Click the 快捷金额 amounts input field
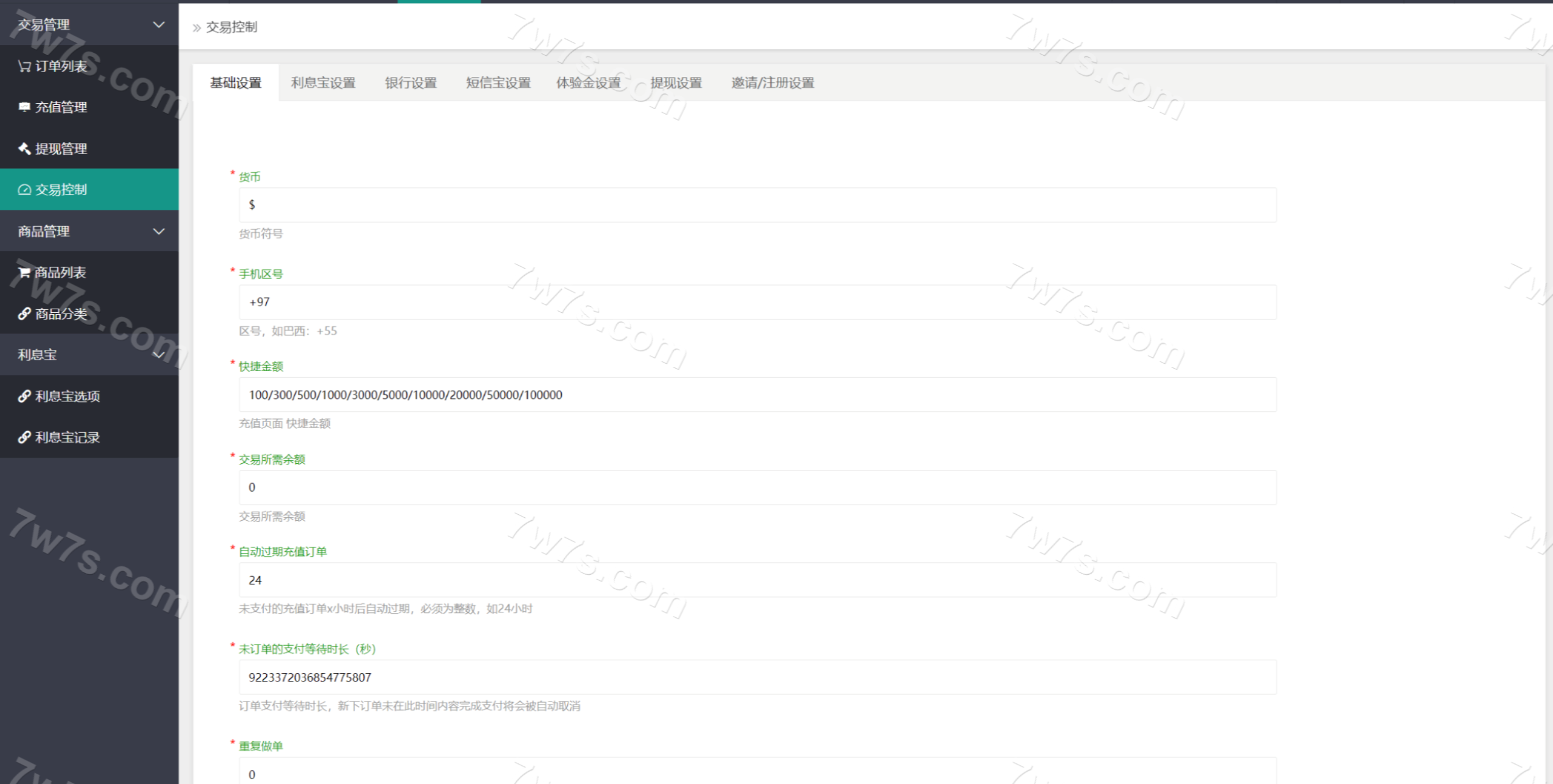The image size is (1553, 784). 757,395
